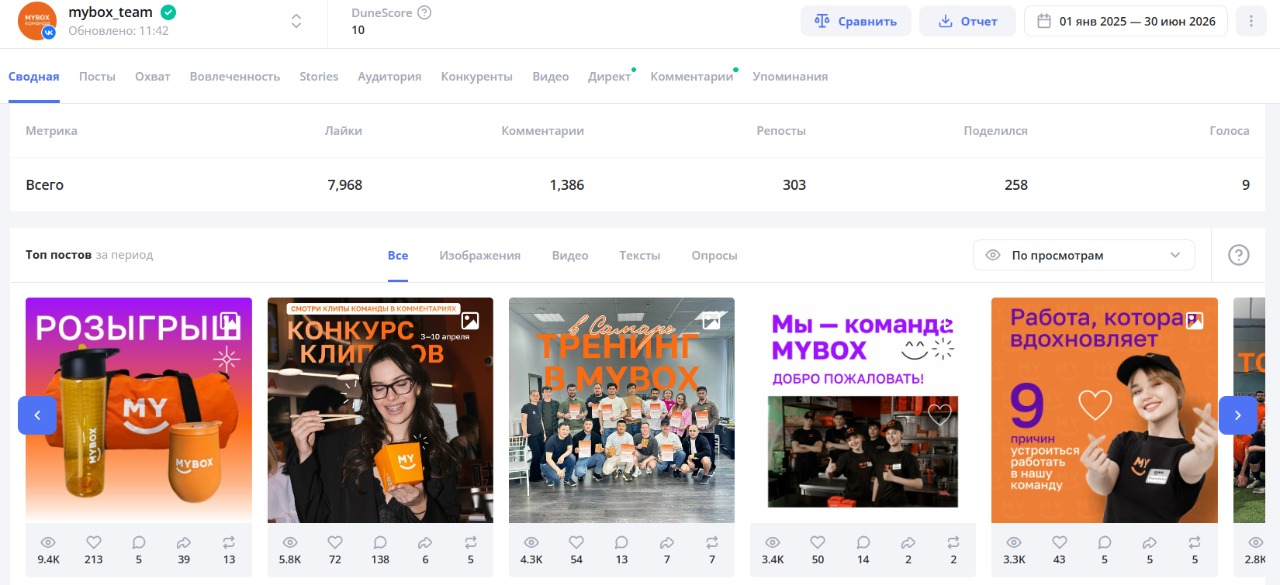Image resolution: width=1280 pixels, height=585 pixels.
Task: Click the likes heart icon above 72
Action: click(x=335, y=542)
